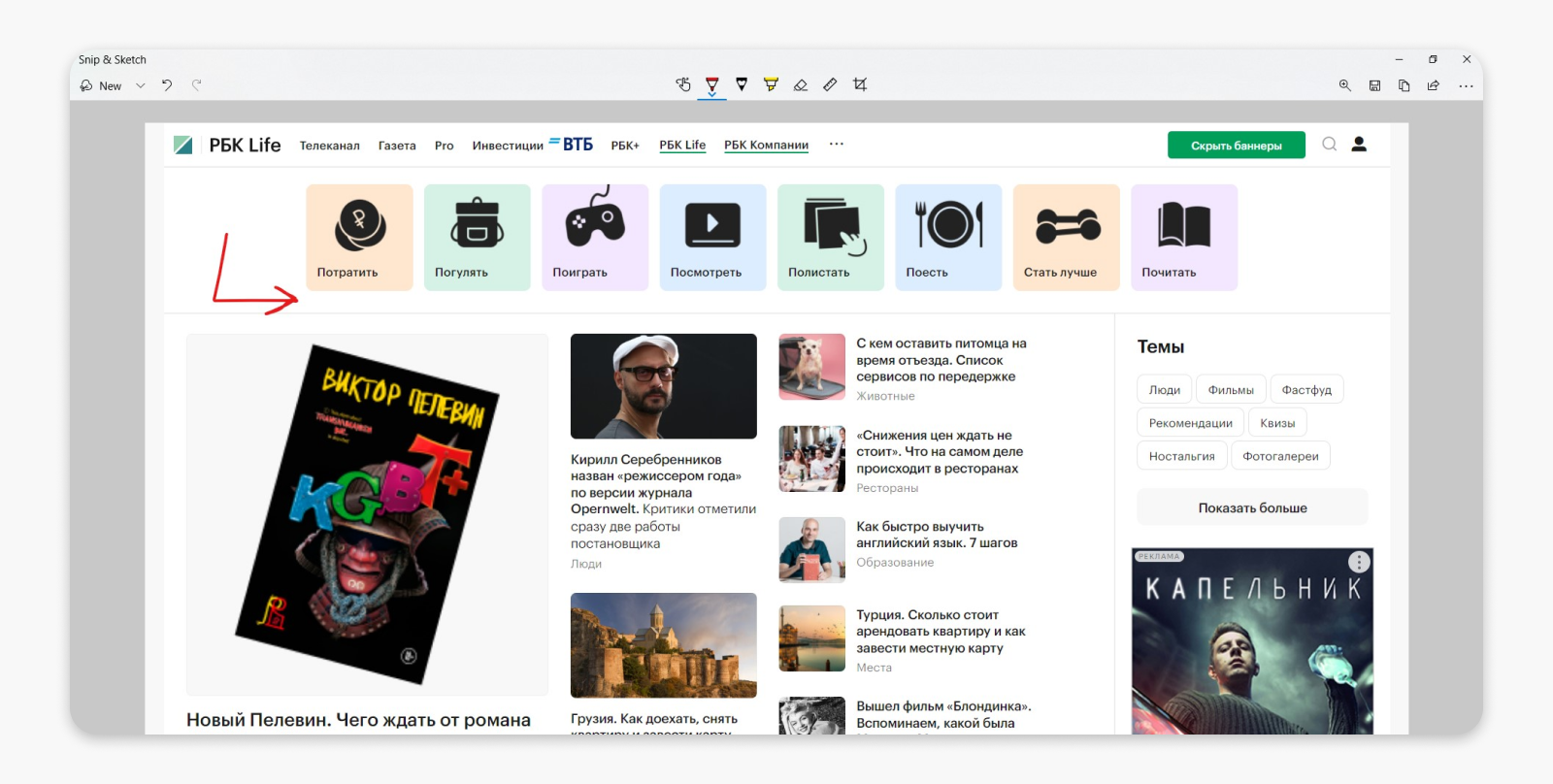This screenshot has height=784, width=1553.
Task: Open the Полистать category tile
Action: point(831,238)
